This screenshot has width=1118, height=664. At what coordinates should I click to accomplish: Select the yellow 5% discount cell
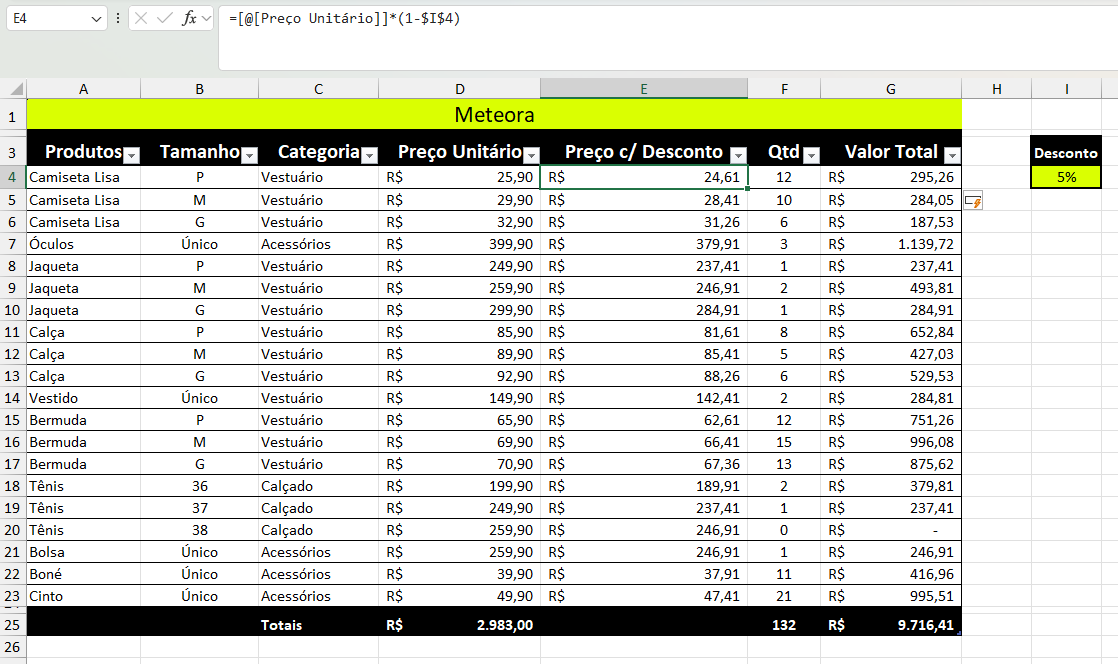click(x=1067, y=177)
